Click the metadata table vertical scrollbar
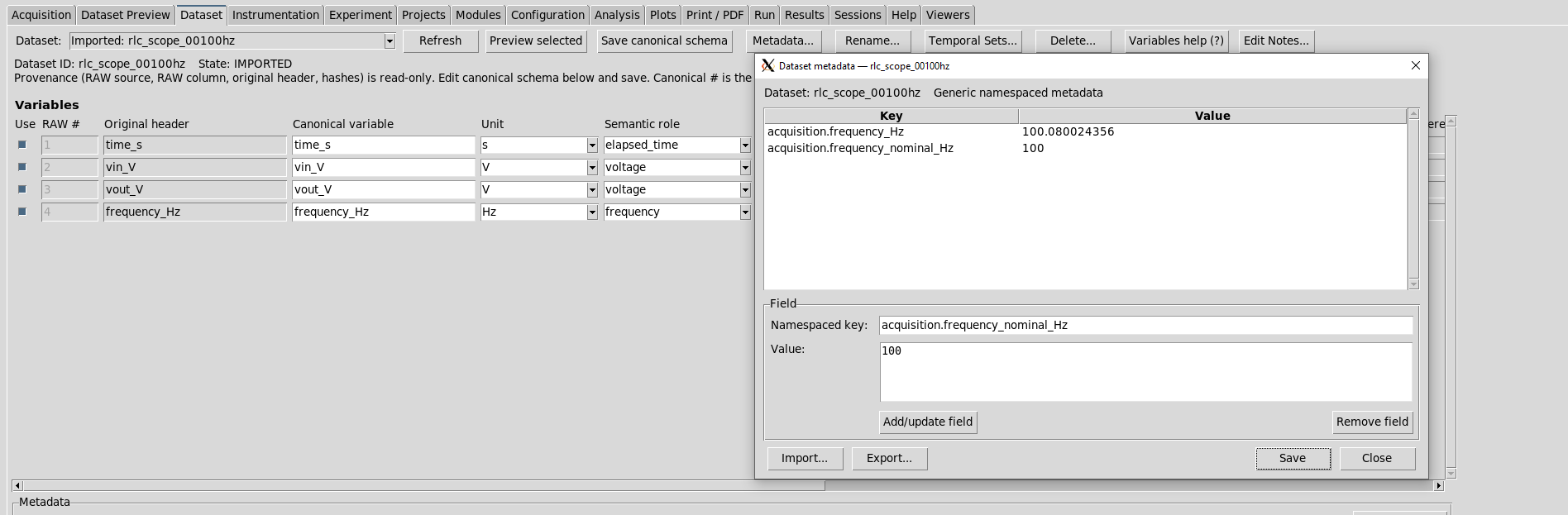The width and height of the screenshot is (1568, 515). pyautogui.click(x=1413, y=198)
